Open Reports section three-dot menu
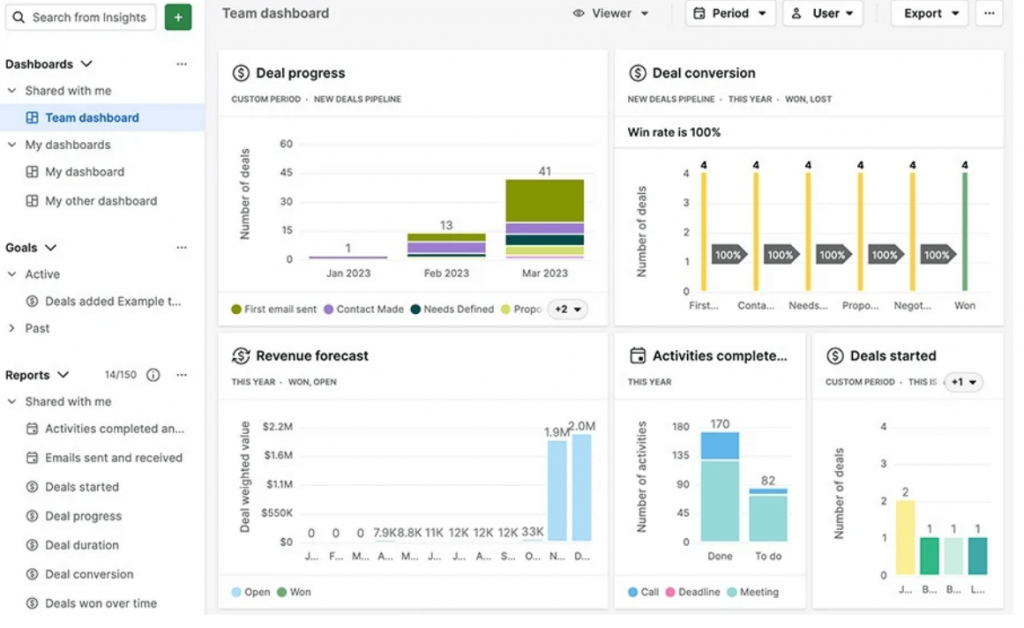This screenshot has width=1024, height=628. tap(182, 375)
